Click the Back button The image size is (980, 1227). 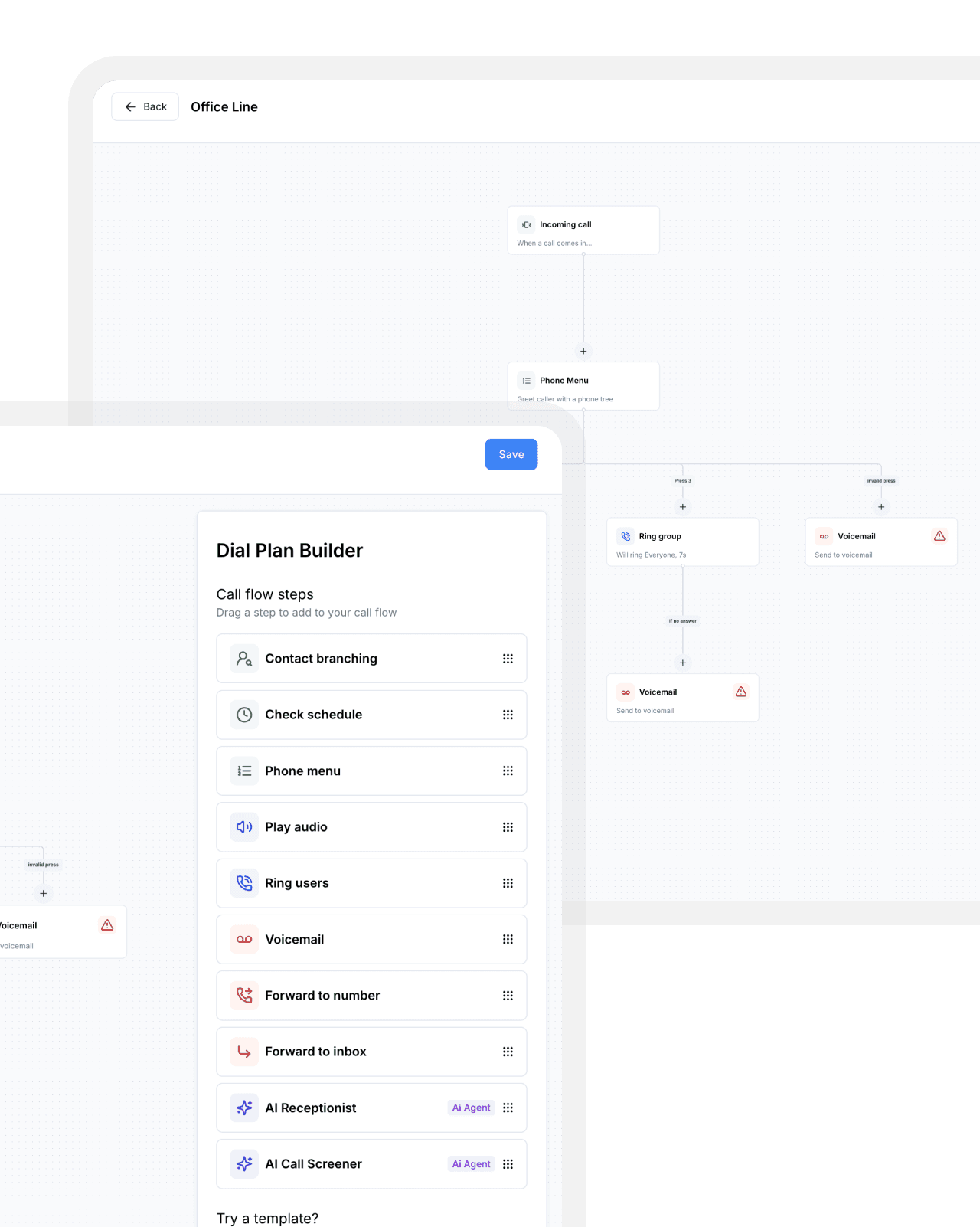tap(145, 107)
